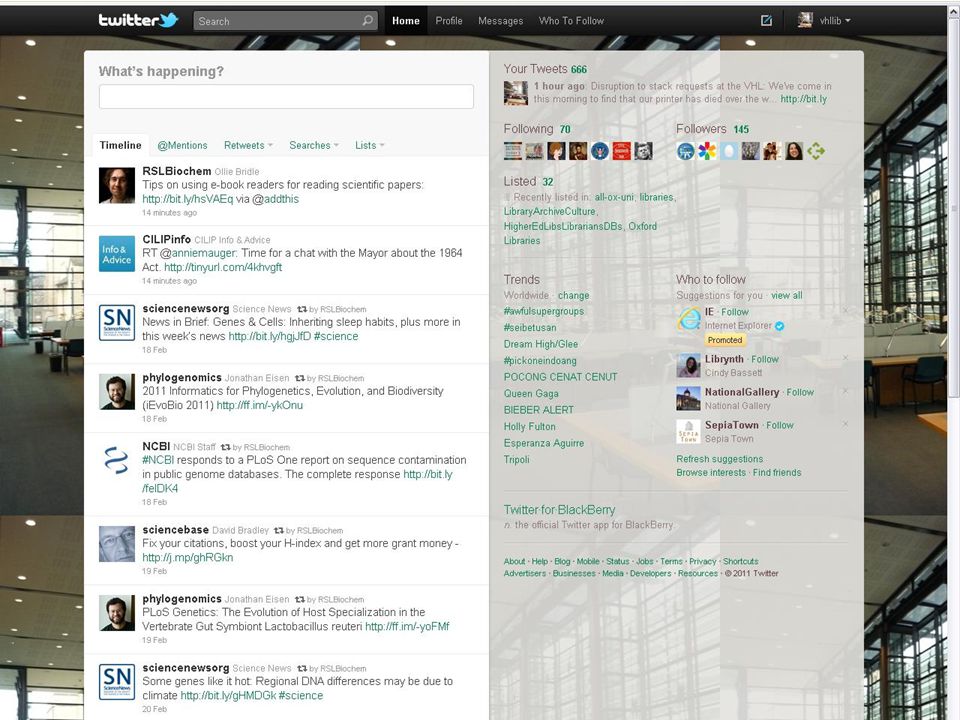Click change next to Worldwide trends
The image size is (960, 720).
(574, 296)
